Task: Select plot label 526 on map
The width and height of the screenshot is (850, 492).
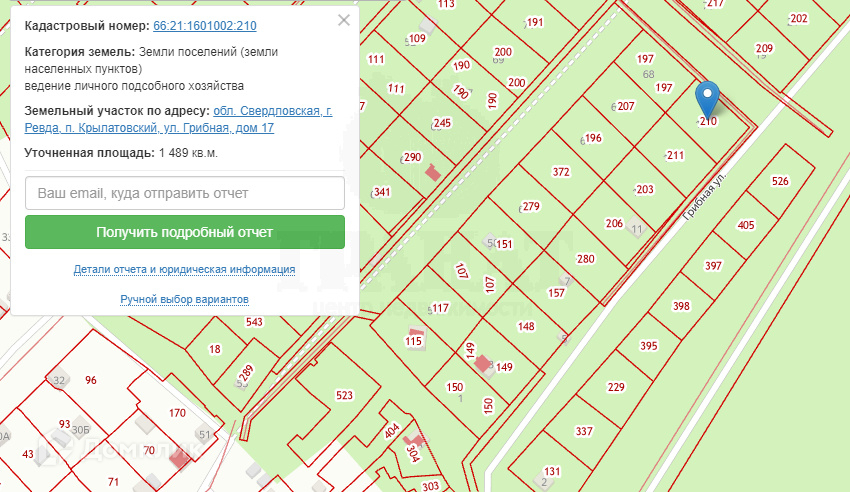Action: 780,181
